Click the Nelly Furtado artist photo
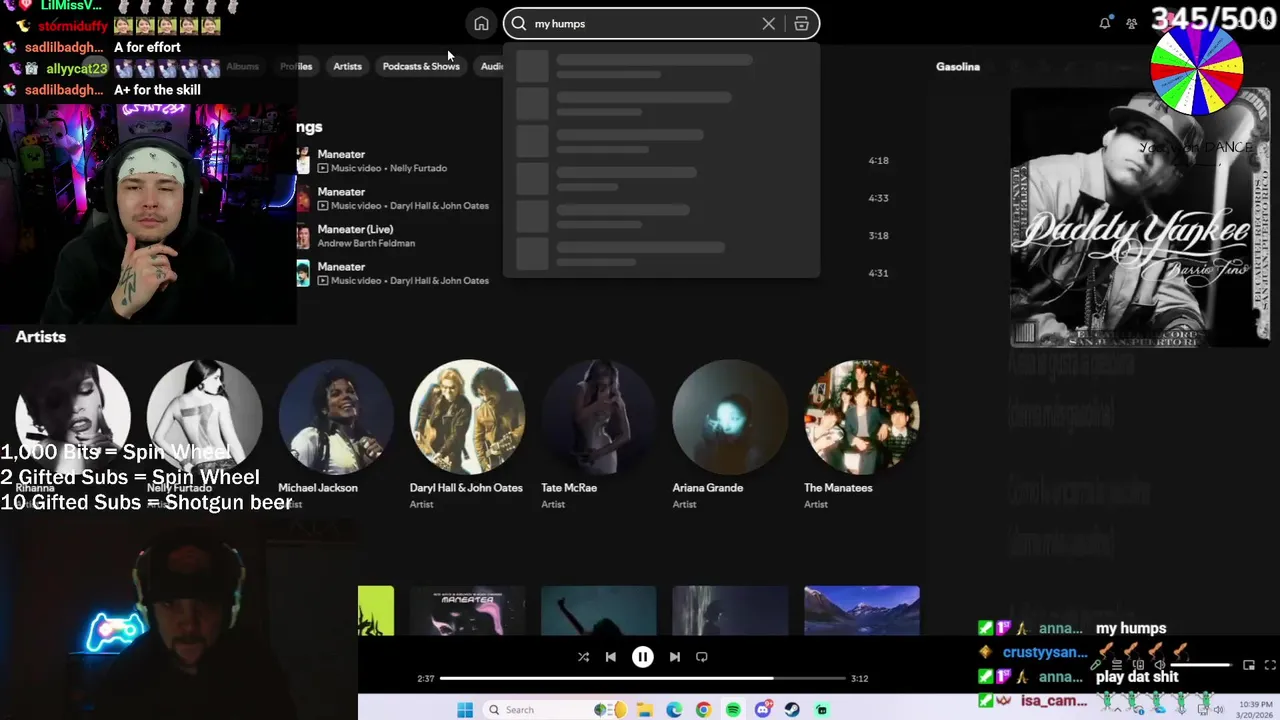 click(x=204, y=415)
